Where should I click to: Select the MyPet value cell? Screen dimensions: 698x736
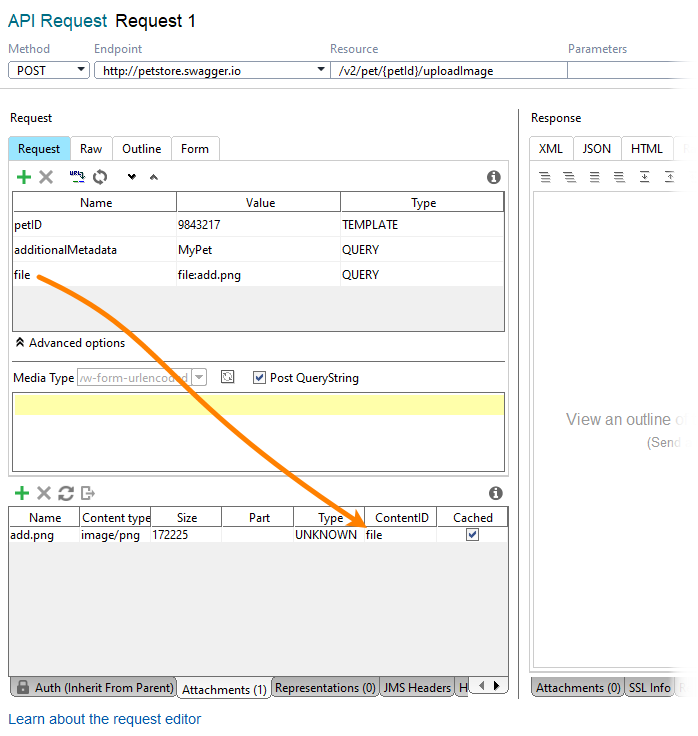pyautogui.click(x=259, y=250)
